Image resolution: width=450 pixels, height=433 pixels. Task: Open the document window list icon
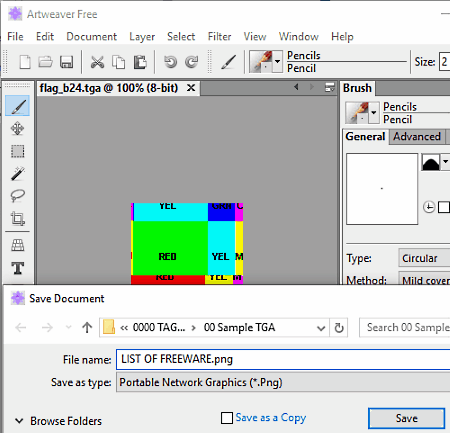point(330,87)
